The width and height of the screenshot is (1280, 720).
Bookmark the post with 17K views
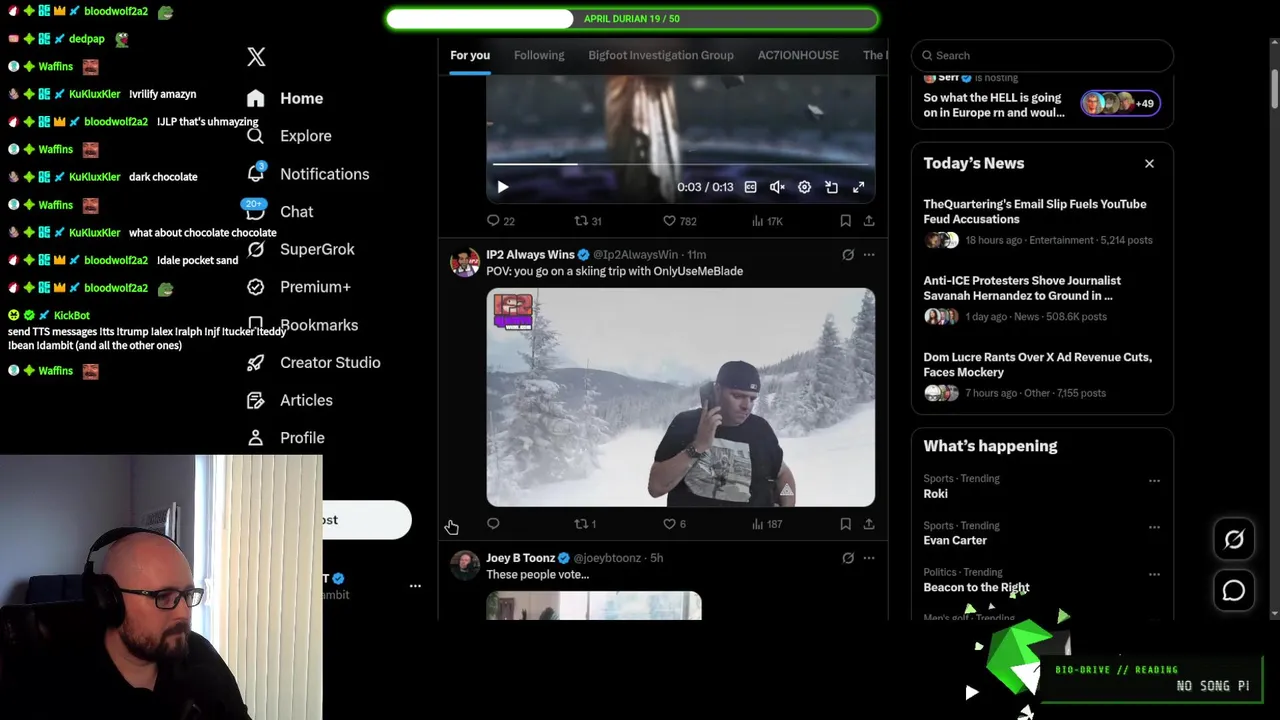[845, 221]
